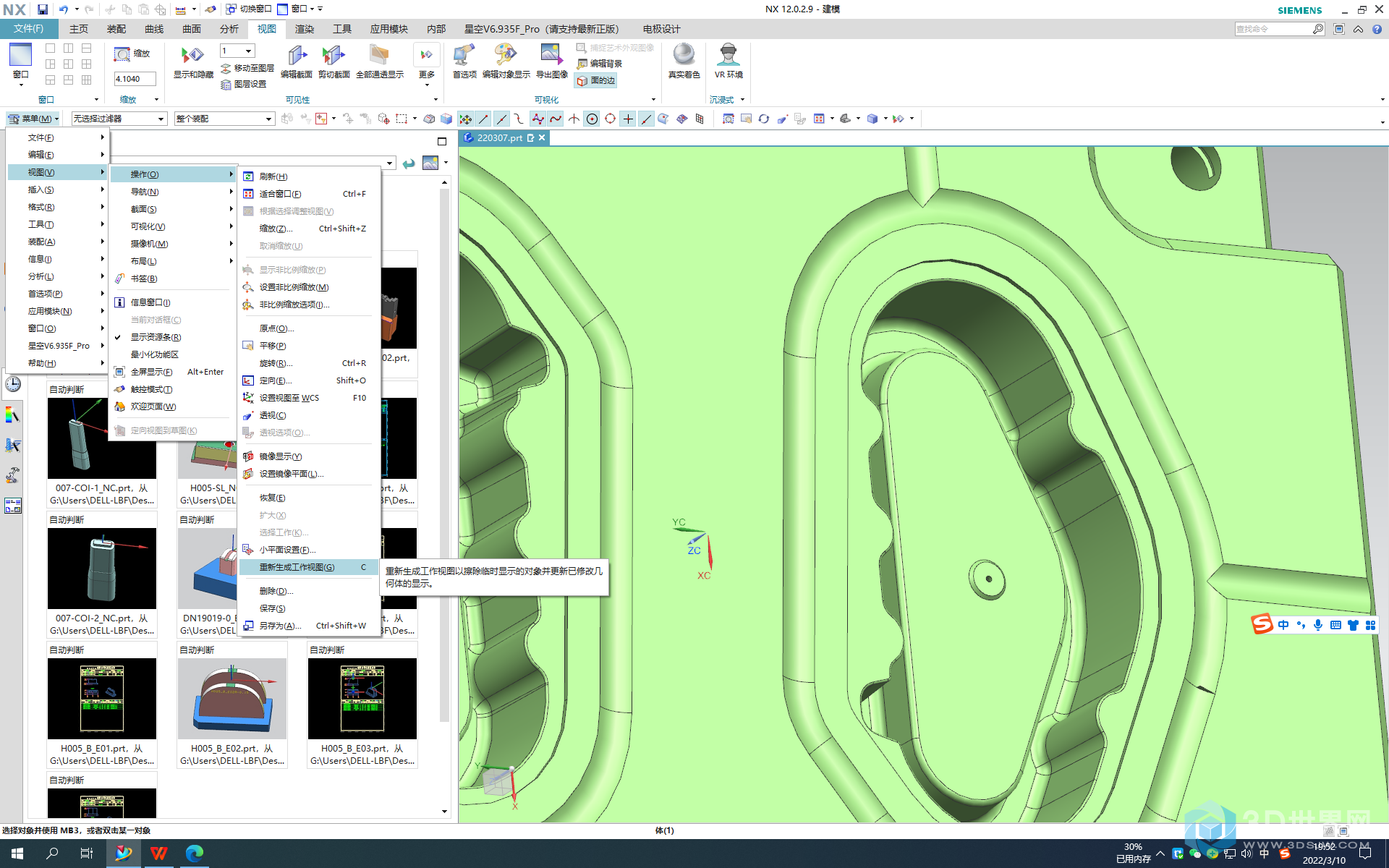Toggle snap end point button
Viewport: 1389px width, 868px height.
click(484, 119)
